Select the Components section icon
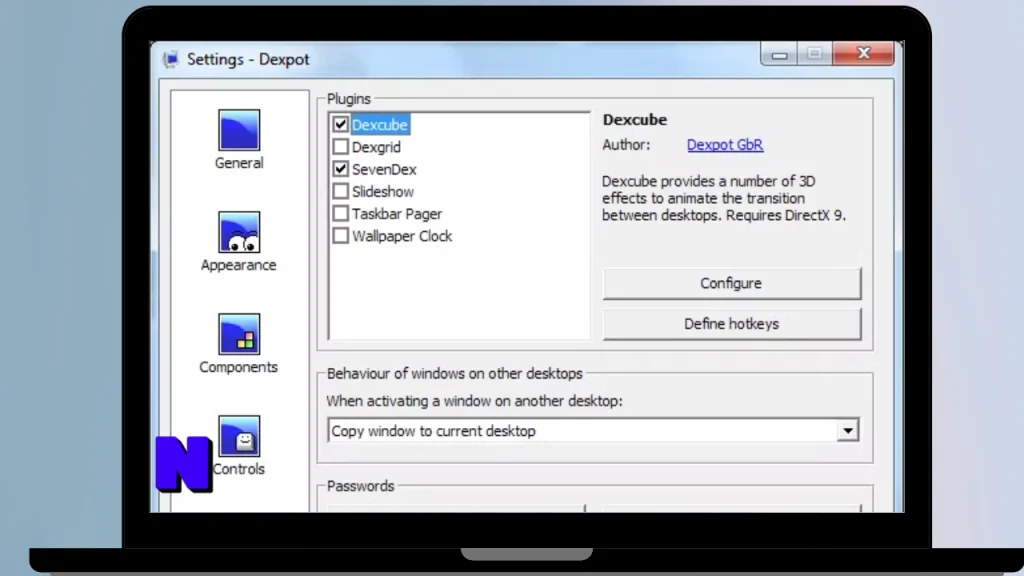 (239, 334)
